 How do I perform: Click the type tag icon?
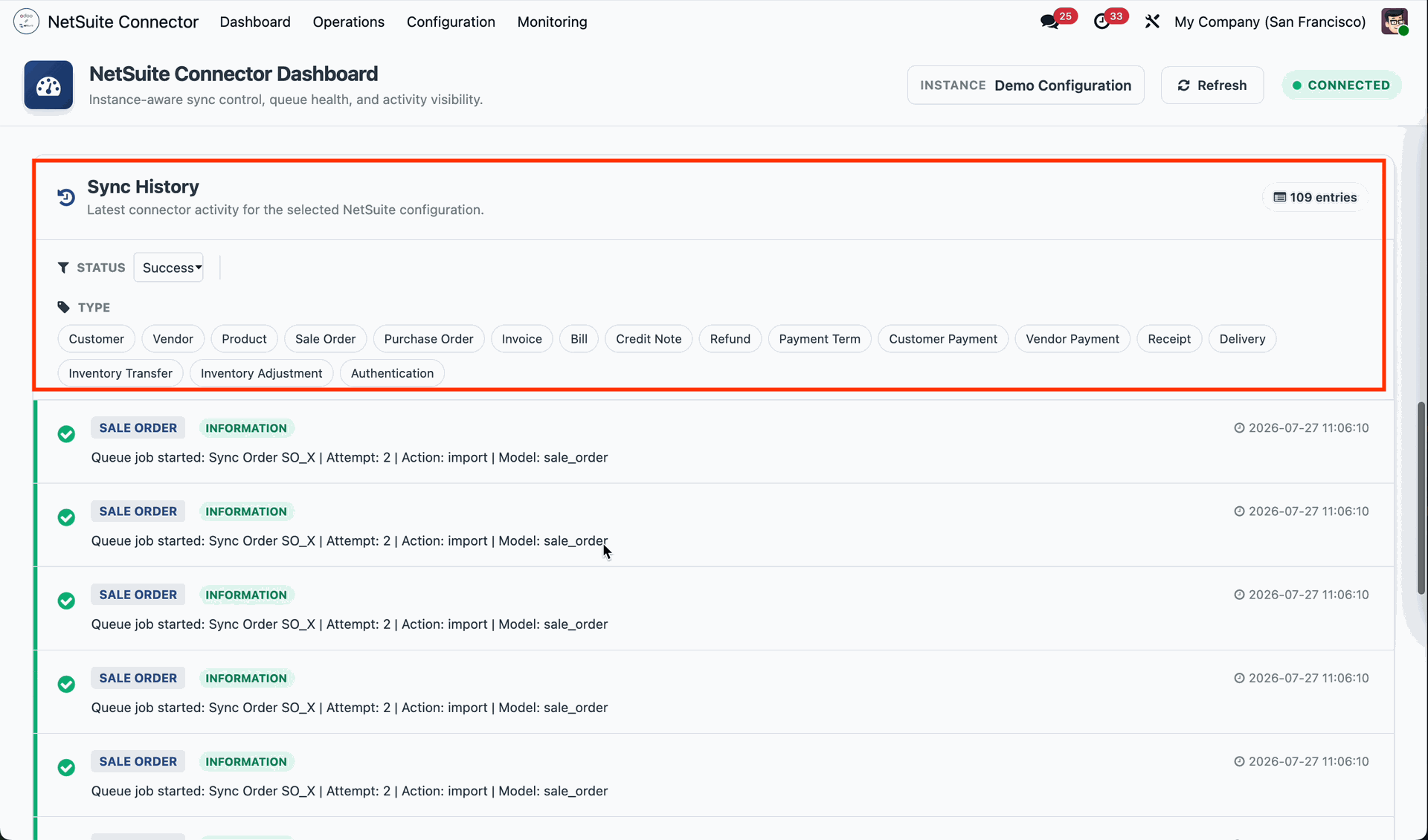click(x=63, y=307)
